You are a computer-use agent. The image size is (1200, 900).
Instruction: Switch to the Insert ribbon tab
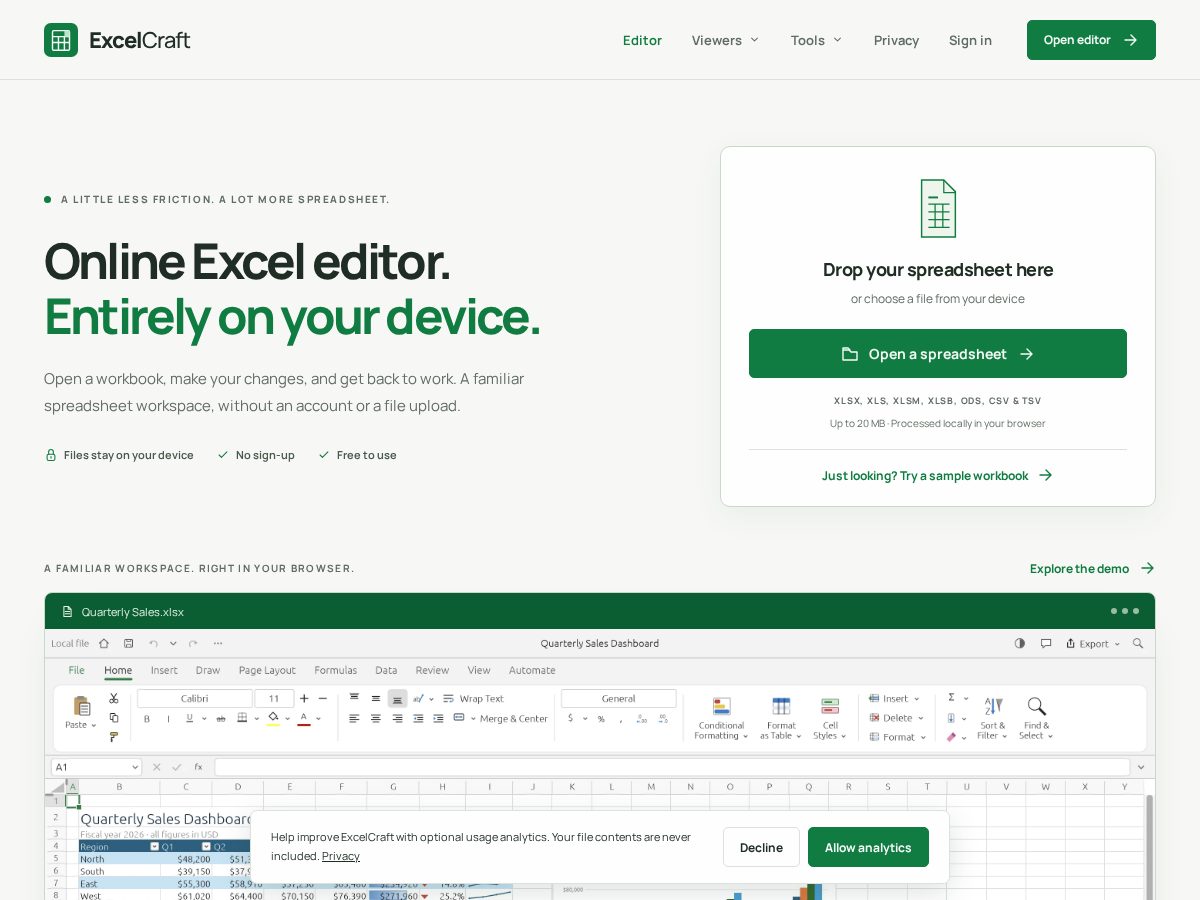pyautogui.click(x=164, y=670)
